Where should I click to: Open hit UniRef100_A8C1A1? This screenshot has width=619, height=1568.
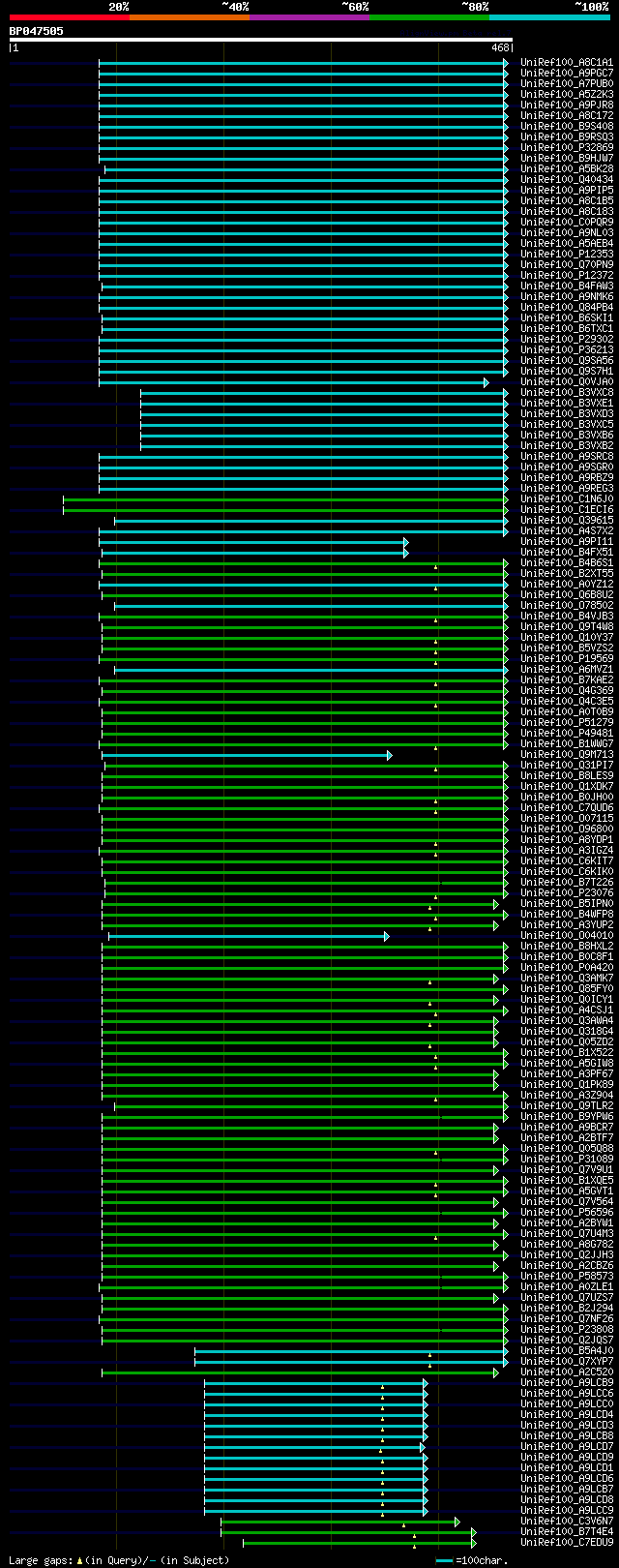coord(567,63)
